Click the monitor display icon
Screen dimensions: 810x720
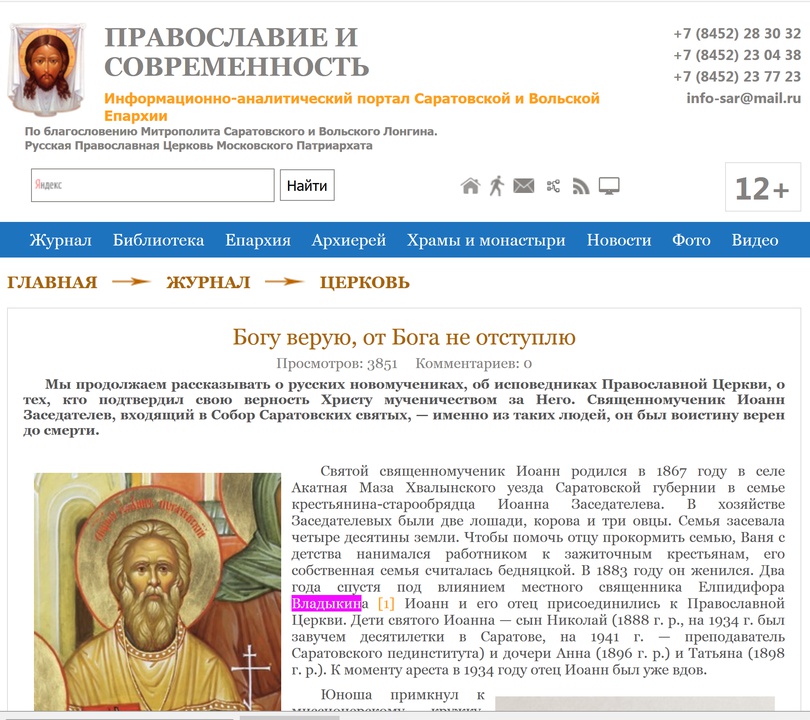(609, 186)
